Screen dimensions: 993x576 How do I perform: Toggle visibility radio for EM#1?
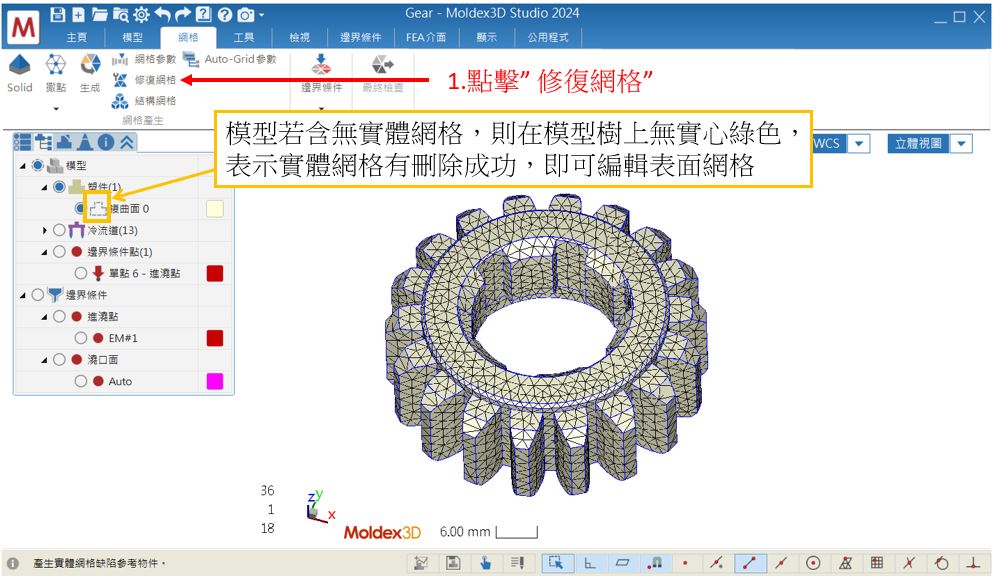pyautogui.click(x=81, y=338)
